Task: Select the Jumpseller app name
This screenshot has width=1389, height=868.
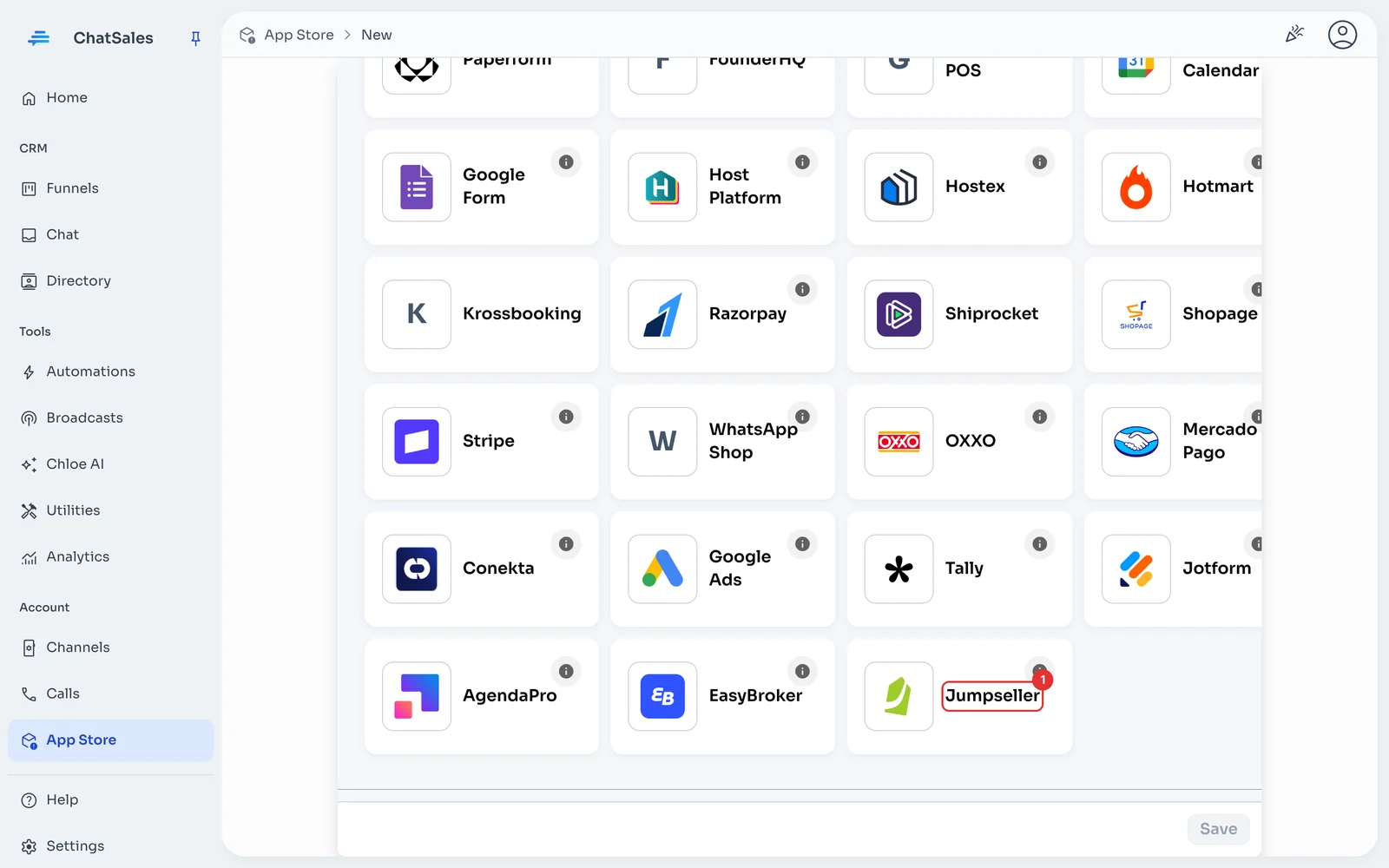Action: pos(992,696)
